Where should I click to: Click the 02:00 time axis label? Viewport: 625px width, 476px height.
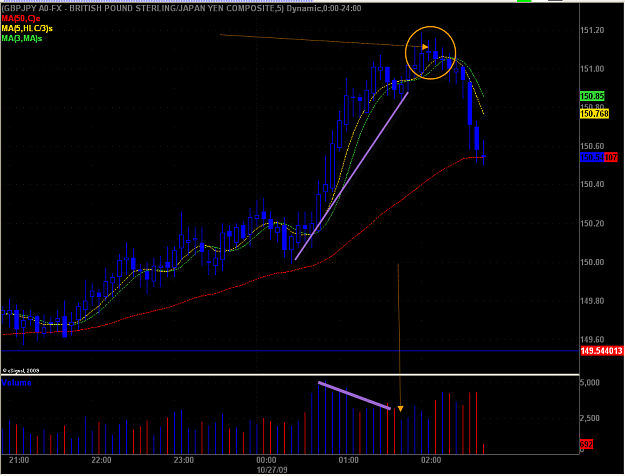(431, 460)
